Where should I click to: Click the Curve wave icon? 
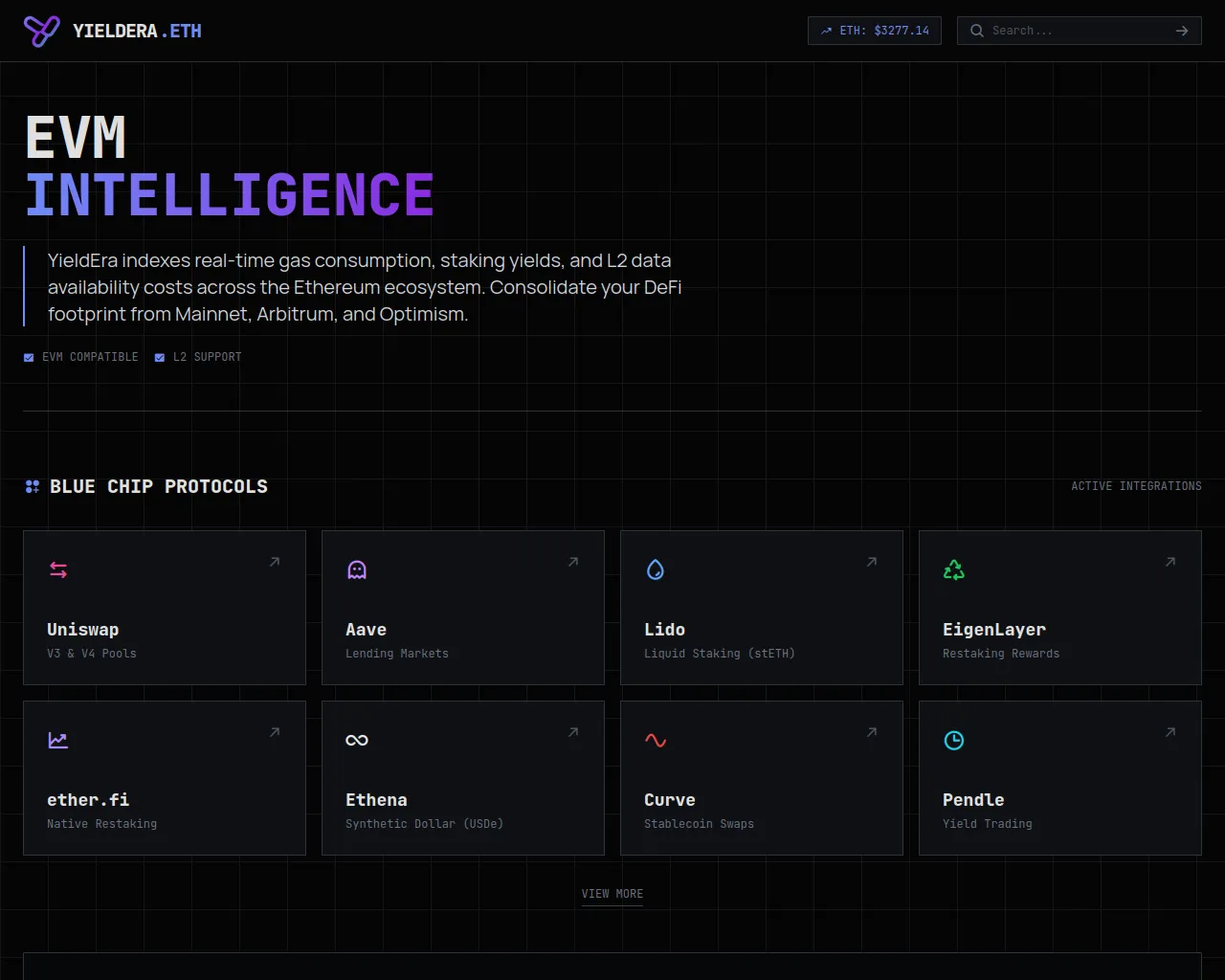[x=656, y=740]
